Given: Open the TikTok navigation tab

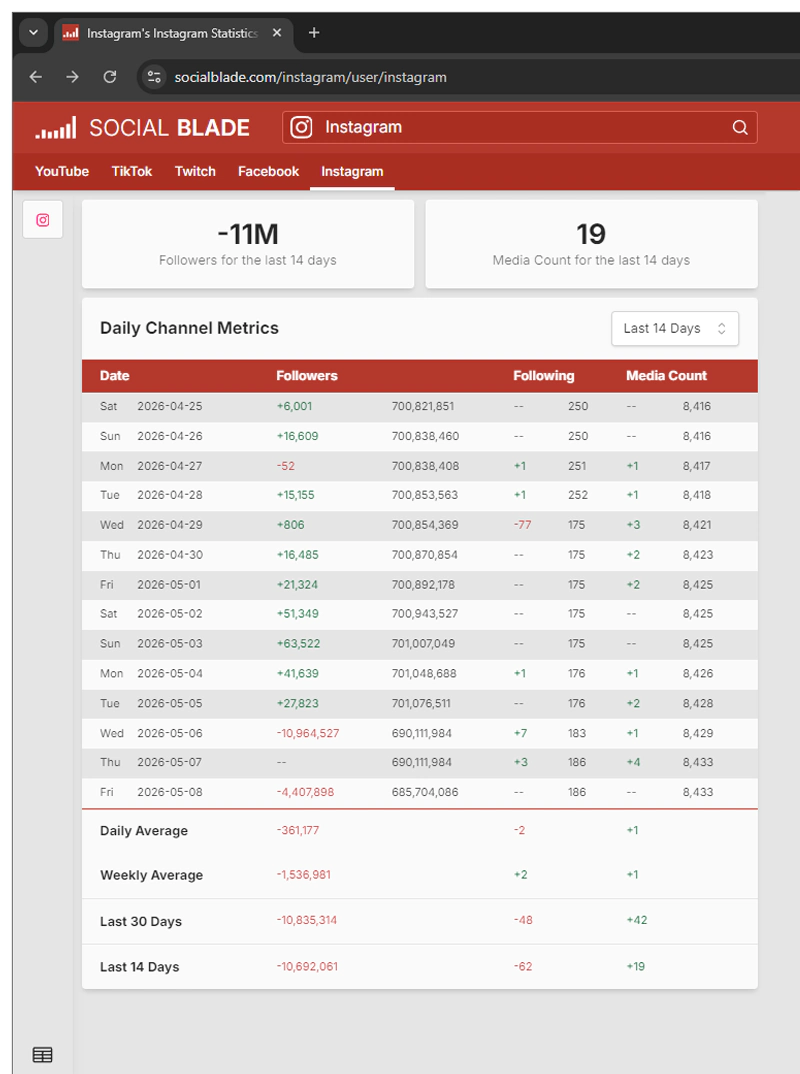Looking at the screenshot, I should click(x=132, y=171).
